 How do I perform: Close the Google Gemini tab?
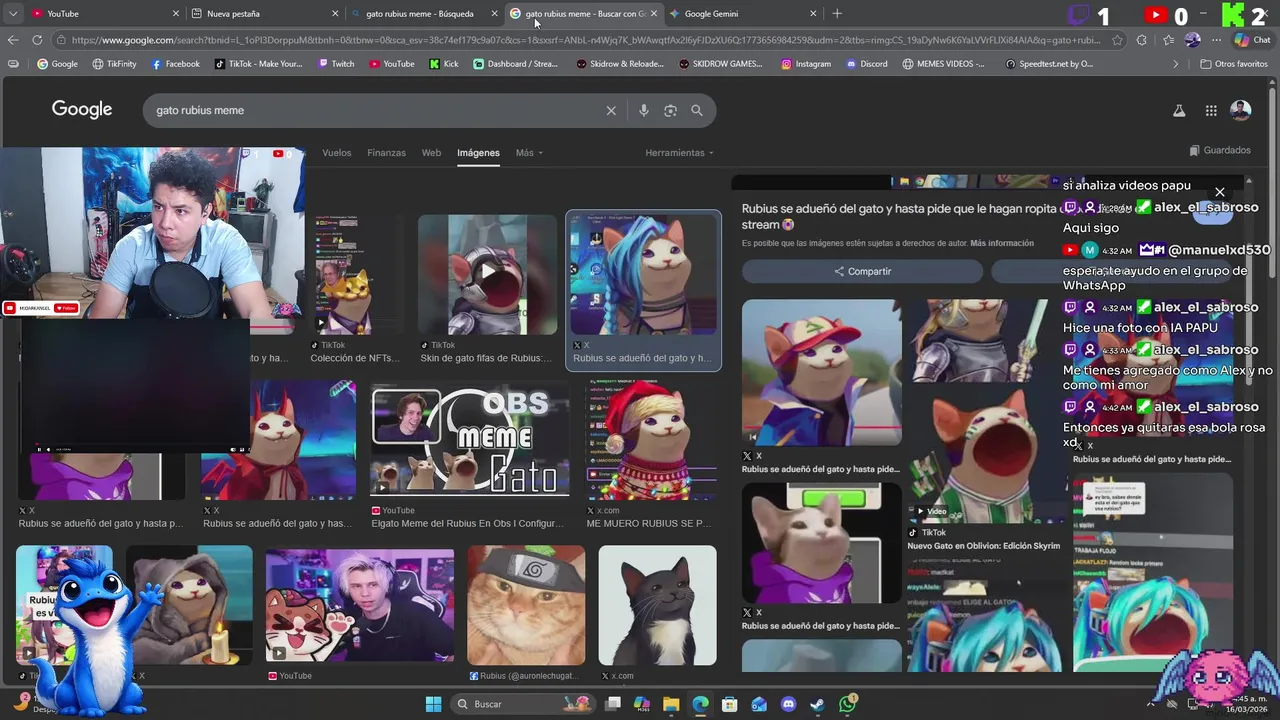(813, 13)
